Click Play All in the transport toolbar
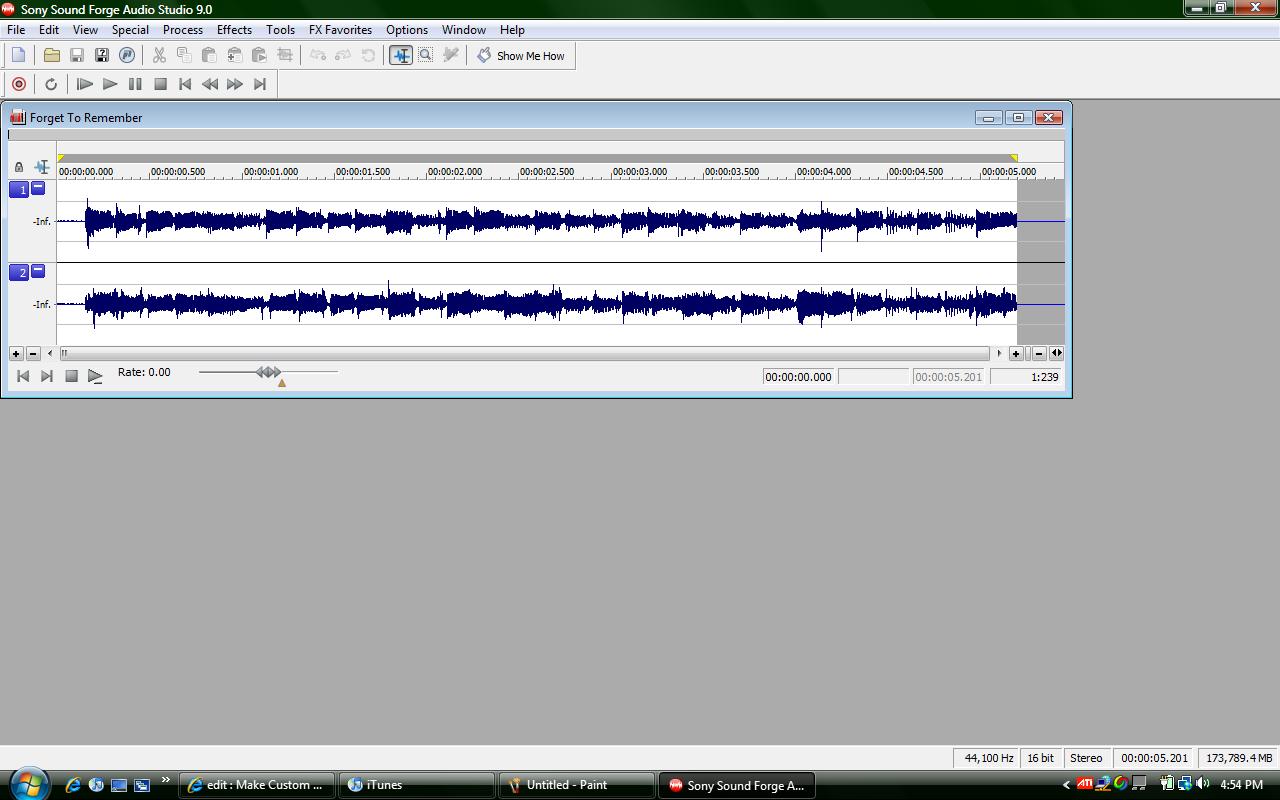 [85, 84]
